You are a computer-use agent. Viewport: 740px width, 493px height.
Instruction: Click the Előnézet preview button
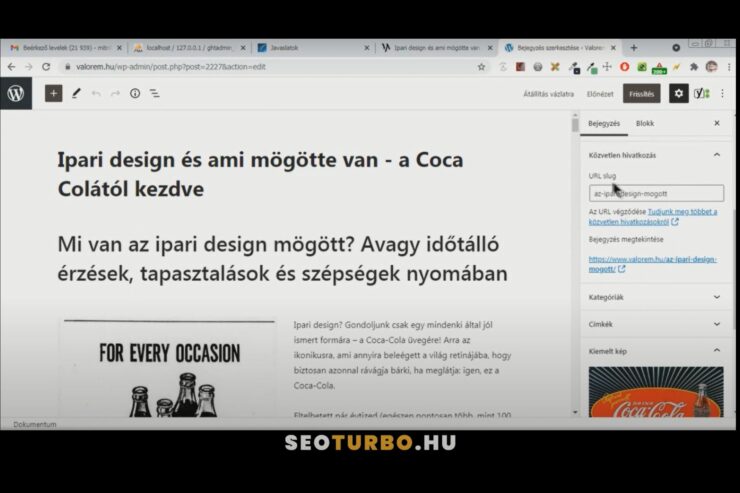(600, 94)
